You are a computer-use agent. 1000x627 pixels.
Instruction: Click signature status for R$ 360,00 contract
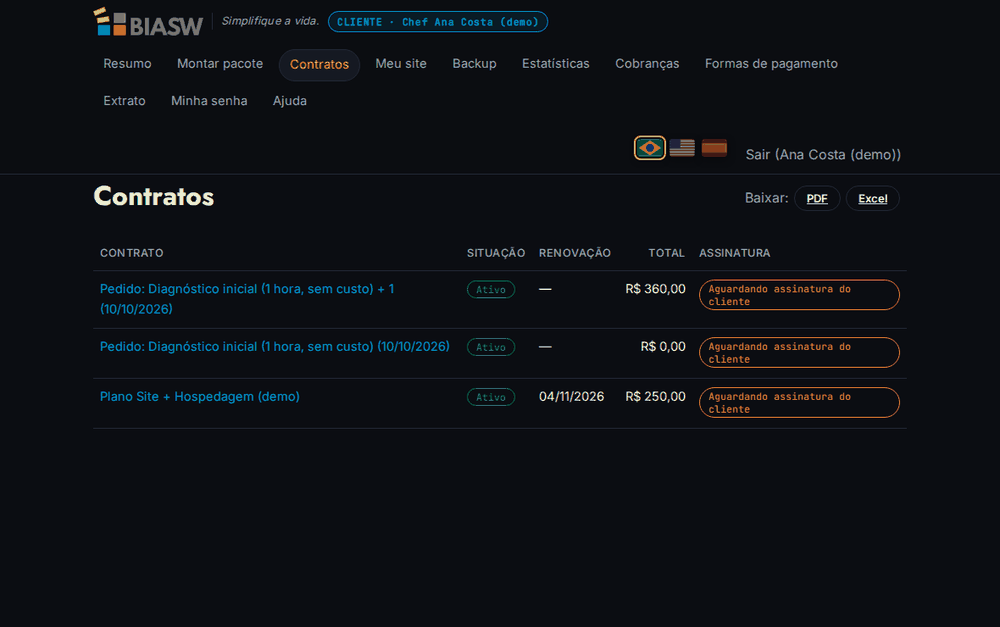[799, 295]
